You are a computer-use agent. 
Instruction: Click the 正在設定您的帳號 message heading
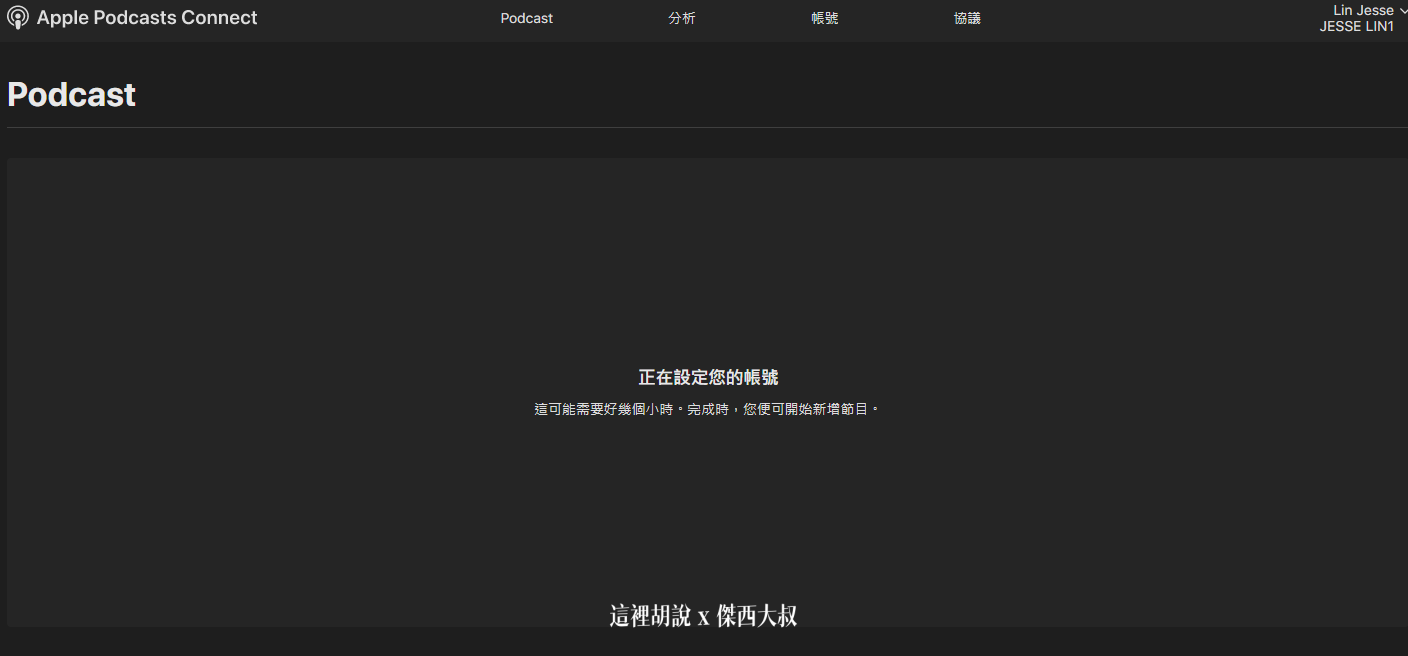(x=708, y=378)
